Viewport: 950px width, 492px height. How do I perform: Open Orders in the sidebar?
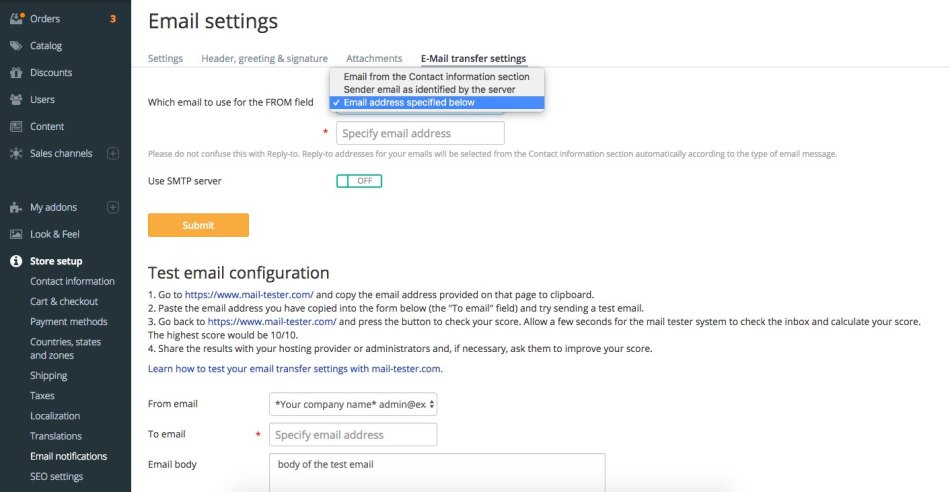tap(45, 19)
